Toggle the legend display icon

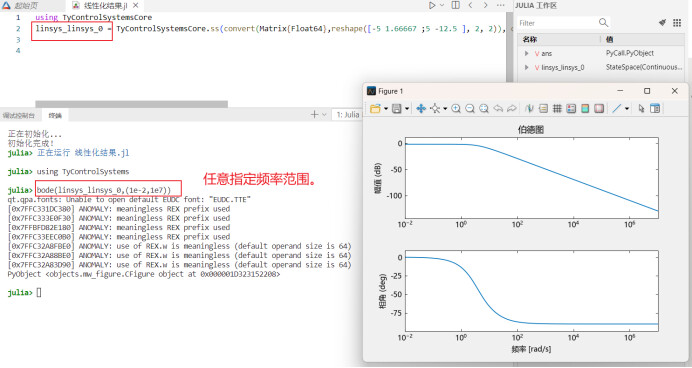[x=571, y=109]
